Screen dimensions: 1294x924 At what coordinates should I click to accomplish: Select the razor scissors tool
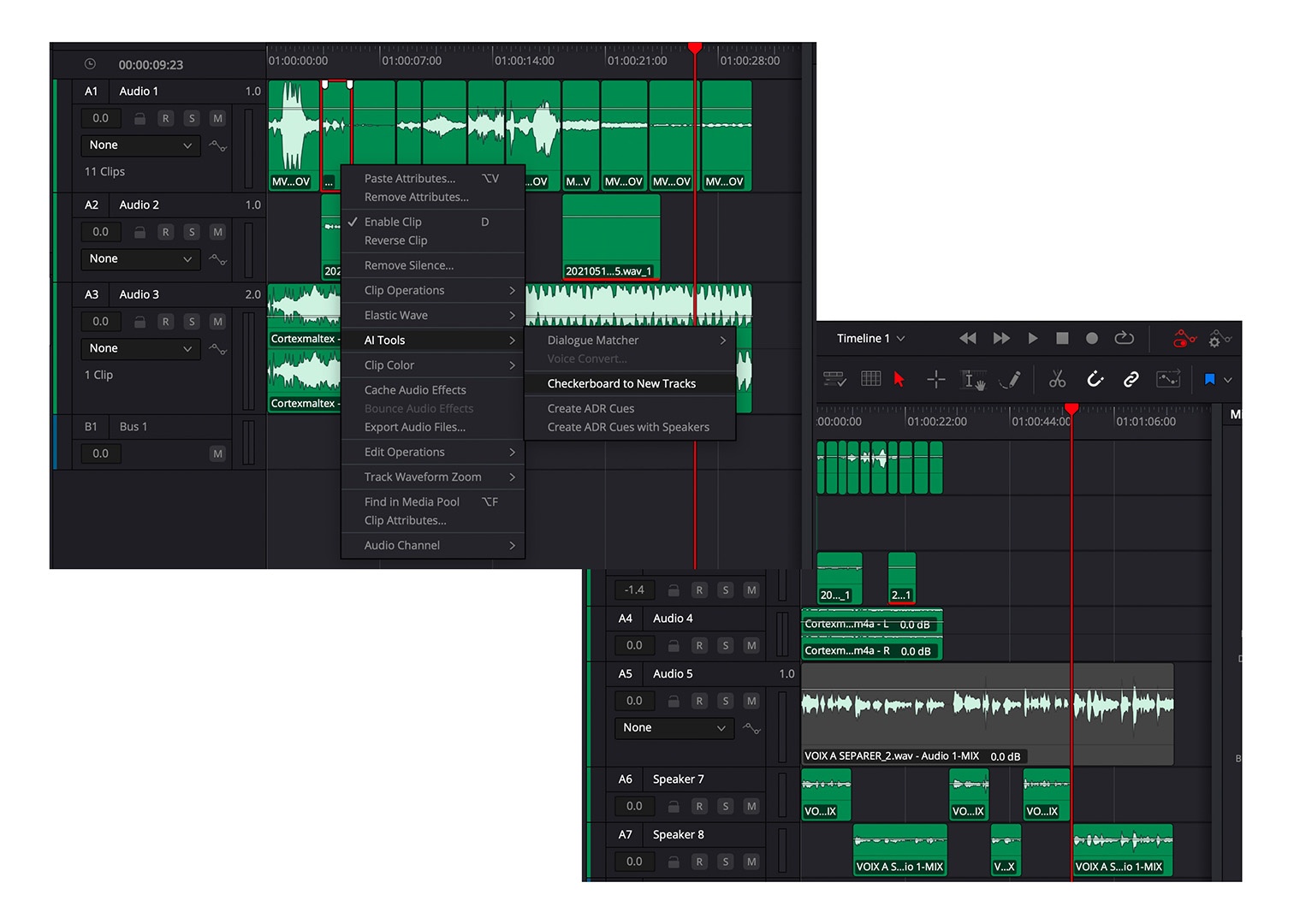point(1057,379)
